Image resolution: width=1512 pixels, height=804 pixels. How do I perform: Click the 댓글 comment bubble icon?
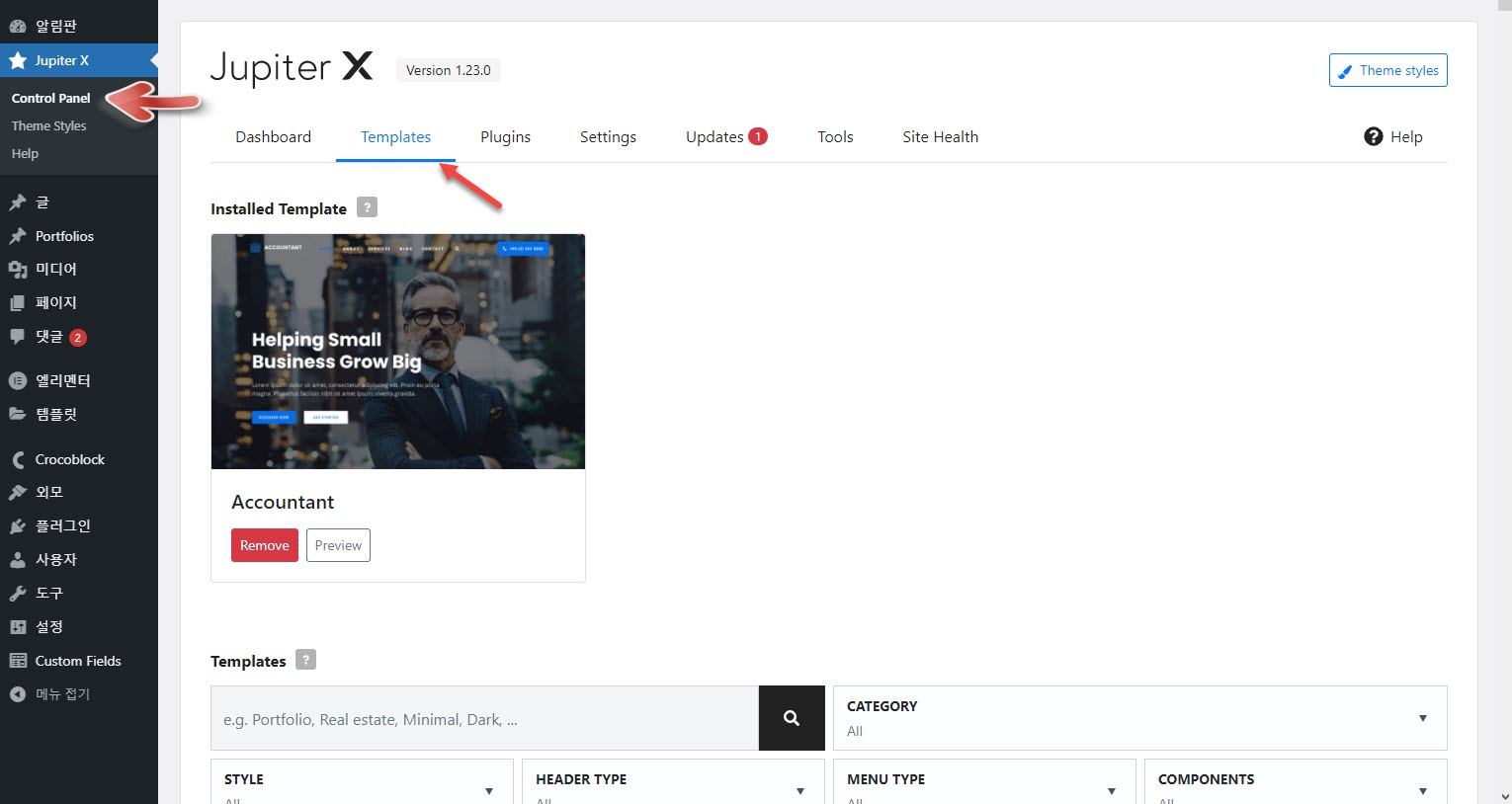[x=18, y=337]
